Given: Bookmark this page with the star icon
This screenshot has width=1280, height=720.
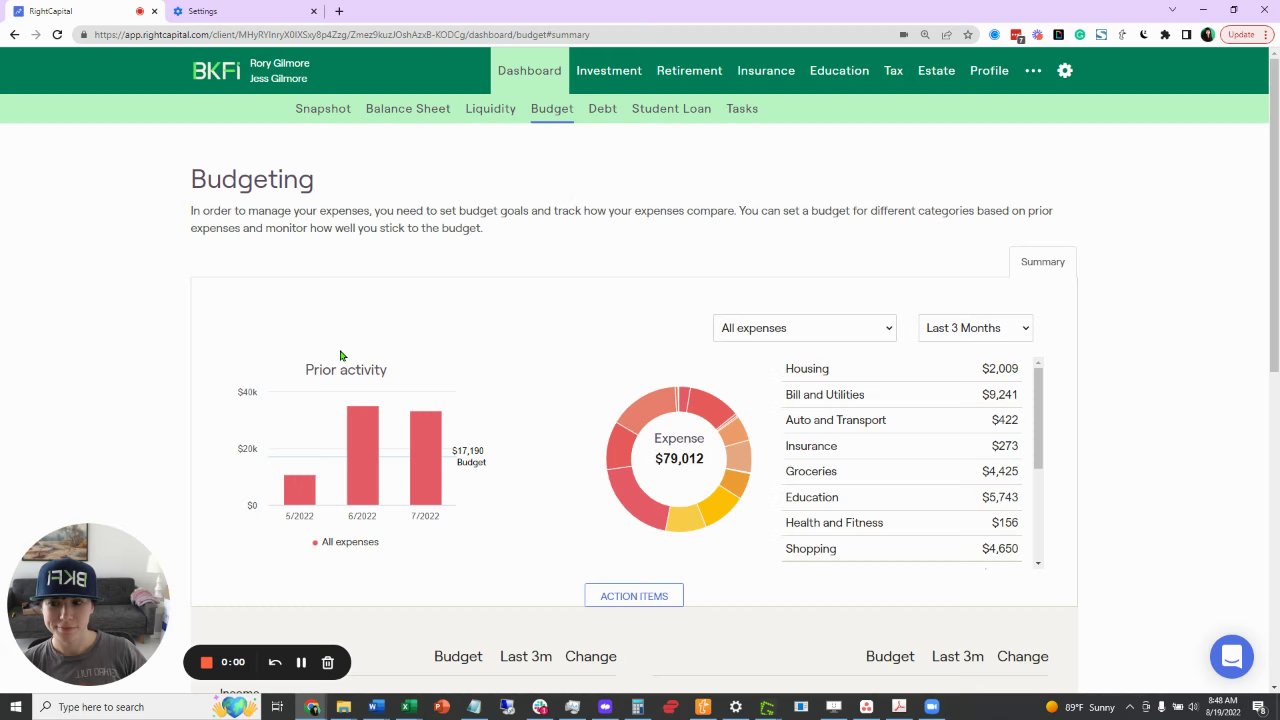Looking at the screenshot, I should pos(967,34).
